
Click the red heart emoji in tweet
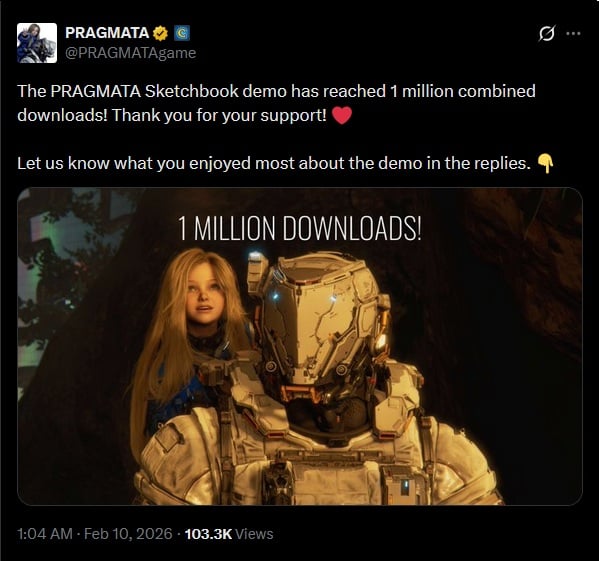(342, 115)
